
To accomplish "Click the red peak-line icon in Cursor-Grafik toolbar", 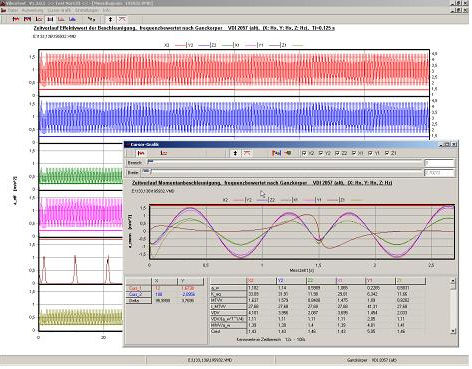I will 247,153.
